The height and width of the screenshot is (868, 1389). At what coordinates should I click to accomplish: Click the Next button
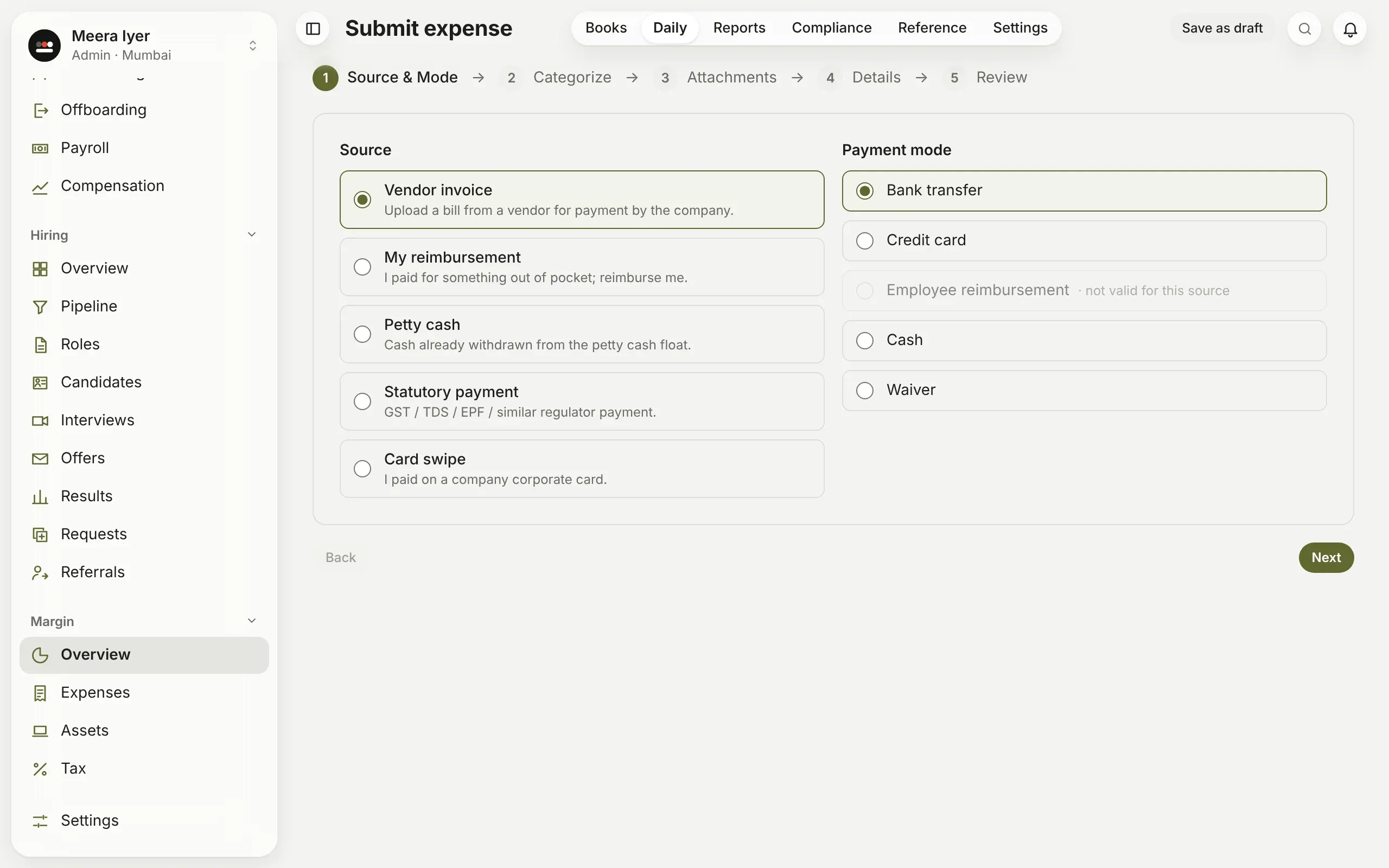tap(1326, 558)
